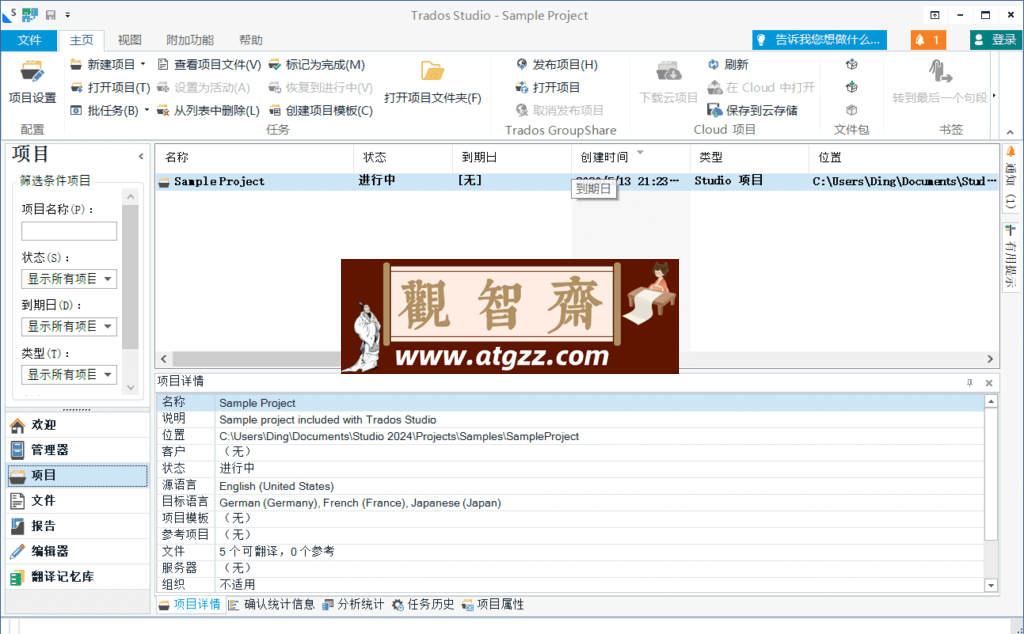The height and width of the screenshot is (634, 1024).
Task: Switch to 帮助 ribbon tab
Action: point(251,40)
